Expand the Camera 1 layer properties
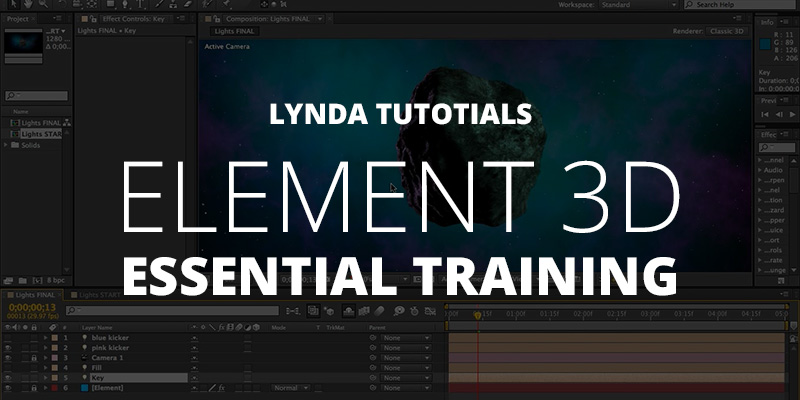The image size is (800, 400). coord(45,358)
